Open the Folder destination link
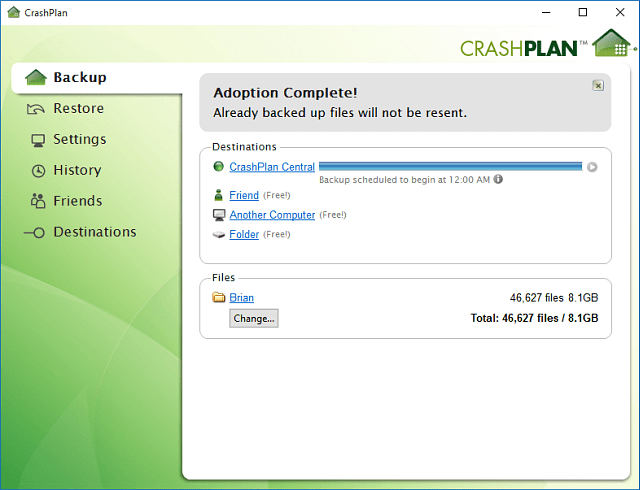Screen dimensions: 640x490 click(x=244, y=234)
